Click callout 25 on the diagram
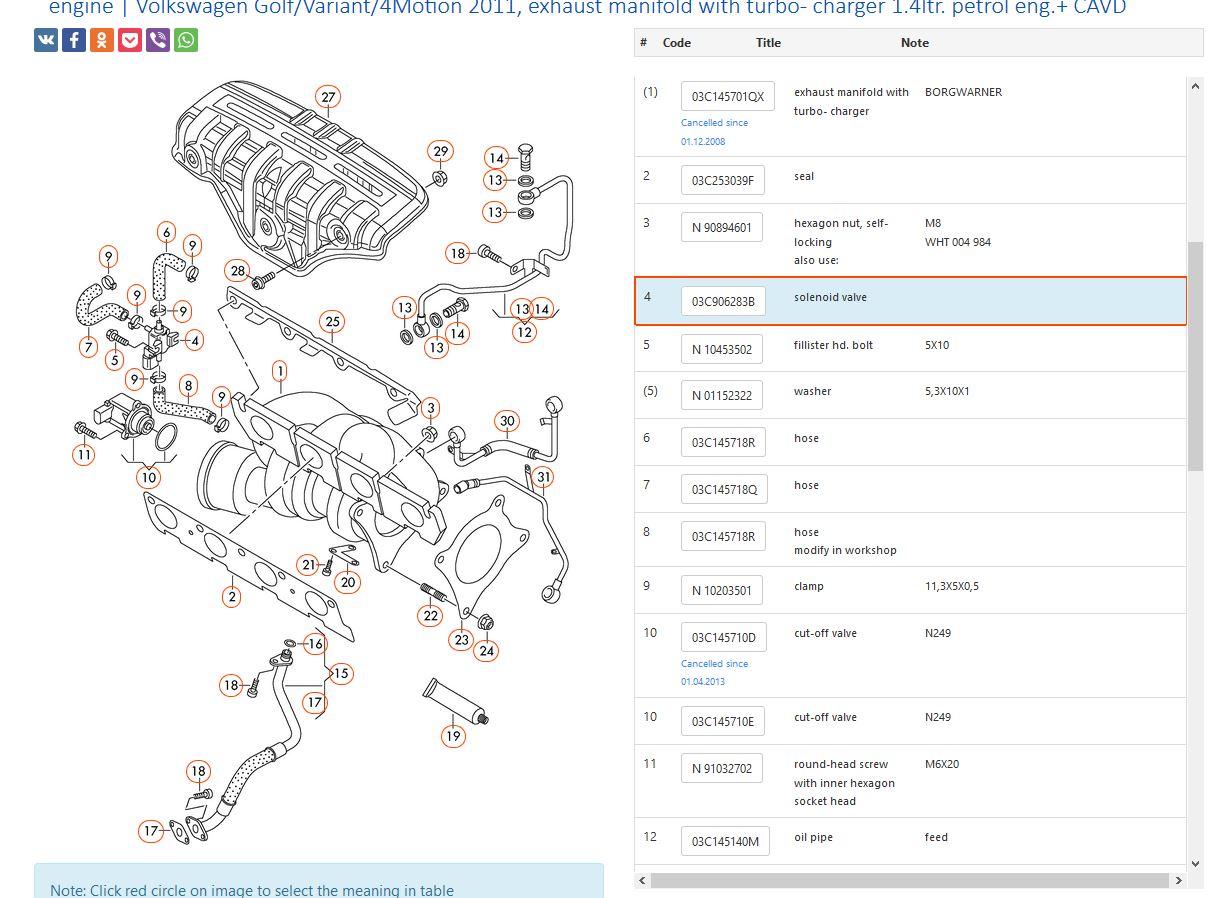Screen dimensions: 1219x898 332,322
